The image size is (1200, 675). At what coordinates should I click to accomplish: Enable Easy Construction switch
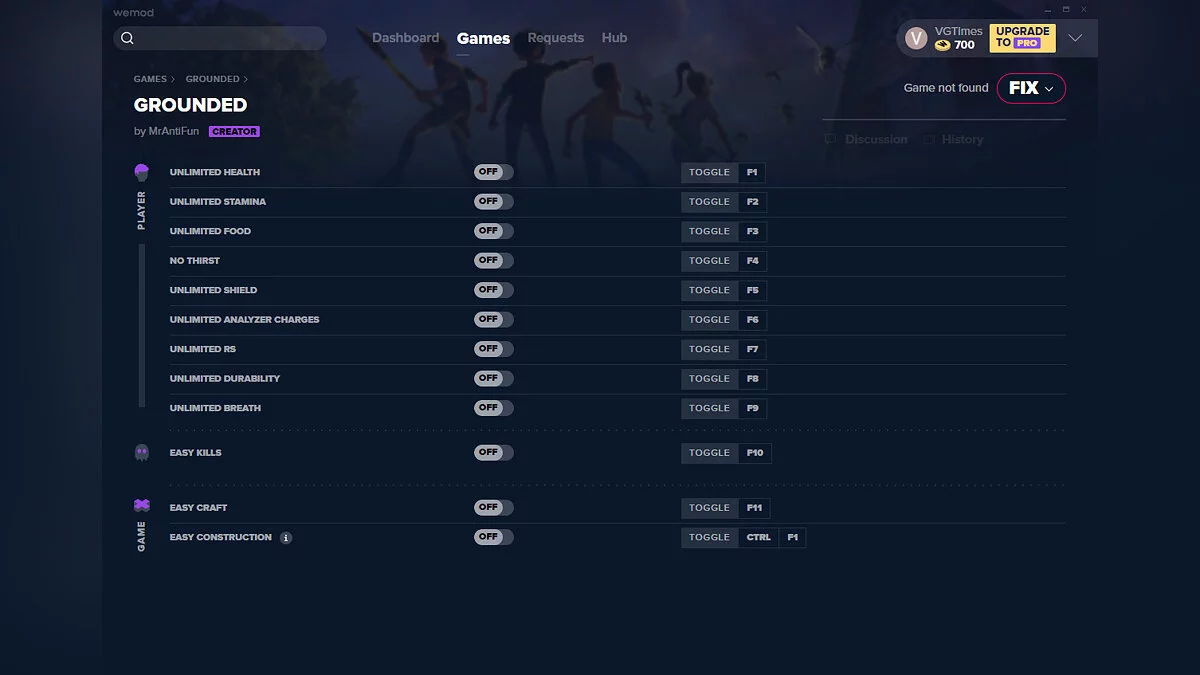494,537
